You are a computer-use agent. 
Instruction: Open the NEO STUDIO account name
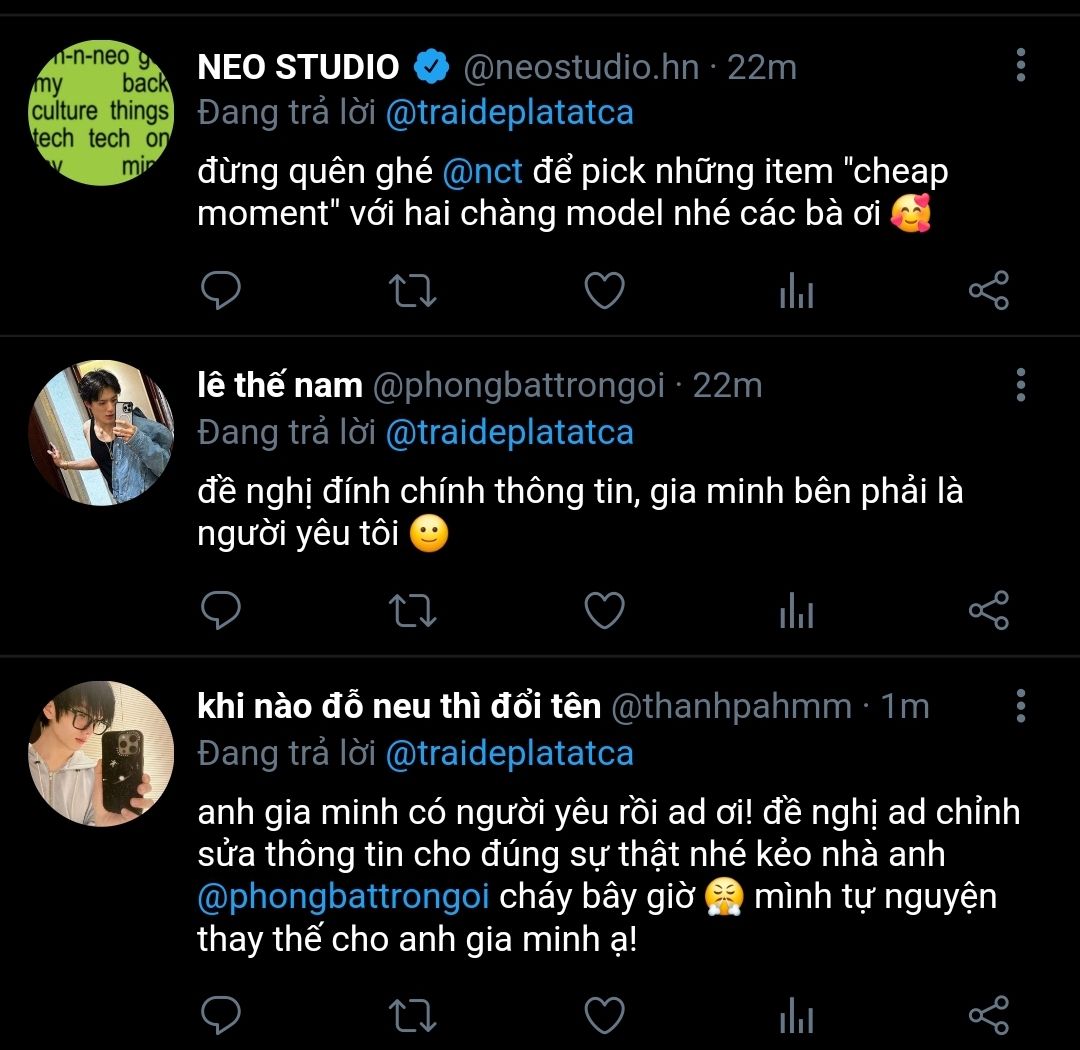pos(298,67)
